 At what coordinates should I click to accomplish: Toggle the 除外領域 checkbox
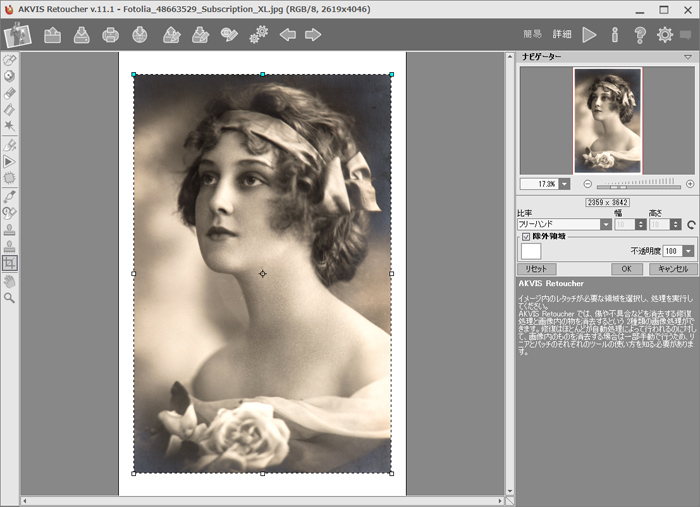click(526, 237)
